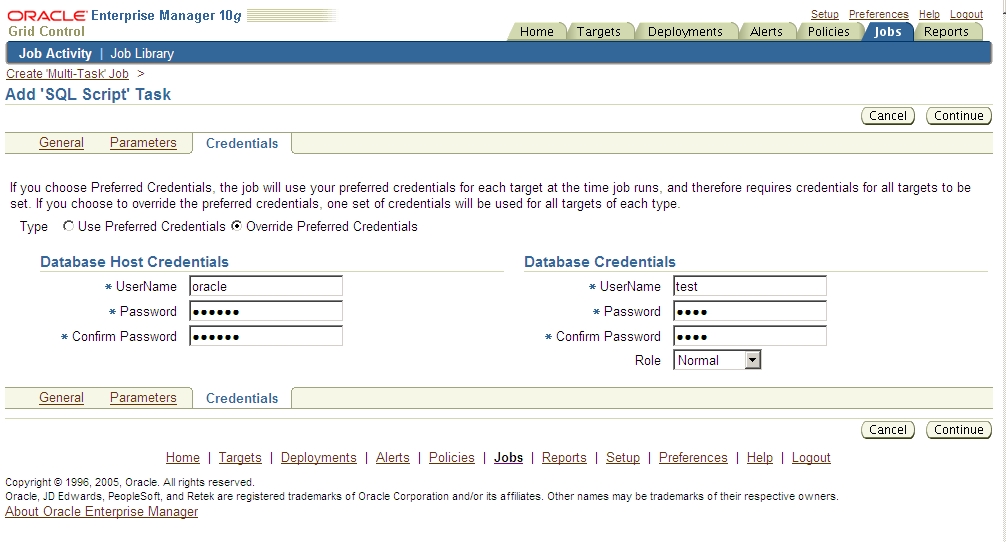The width and height of the screenshot is (1006, 542).
Task: Focus the Database Host UserName field
Action: click(266, 286)
